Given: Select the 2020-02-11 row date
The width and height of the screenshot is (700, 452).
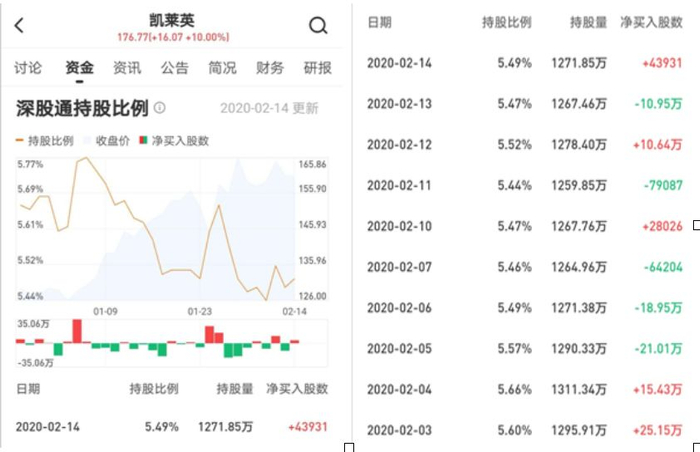Looking at the screenshot, I should pyautogui.click(x=400, y=185).
